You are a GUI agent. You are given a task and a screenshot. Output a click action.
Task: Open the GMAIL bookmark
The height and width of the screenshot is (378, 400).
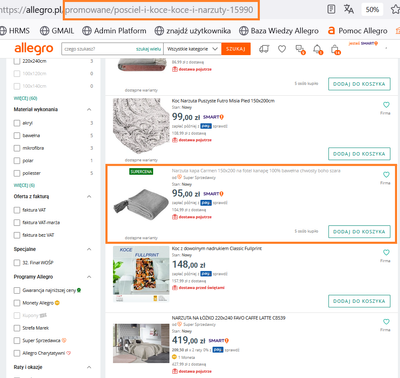pyautogui.click(x=57, y=31)
